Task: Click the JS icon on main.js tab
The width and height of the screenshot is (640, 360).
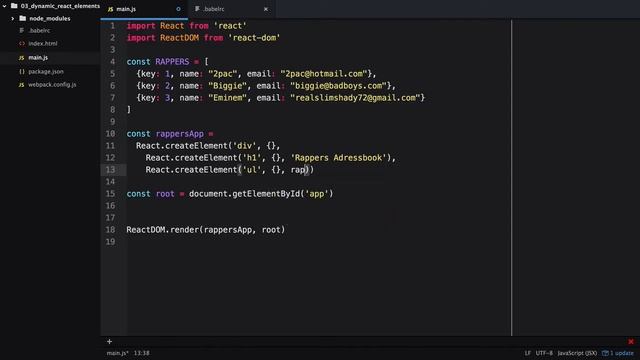Action: (110, 9)
